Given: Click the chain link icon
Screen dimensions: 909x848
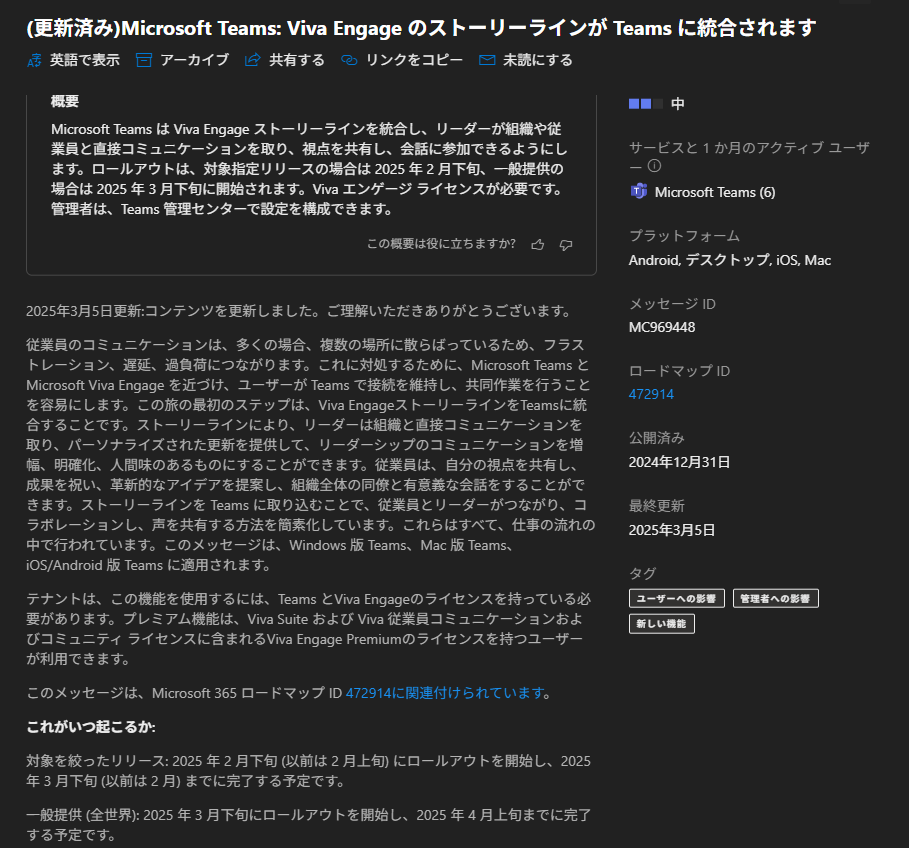Looking at the screenshot, I should pos(349,60).
